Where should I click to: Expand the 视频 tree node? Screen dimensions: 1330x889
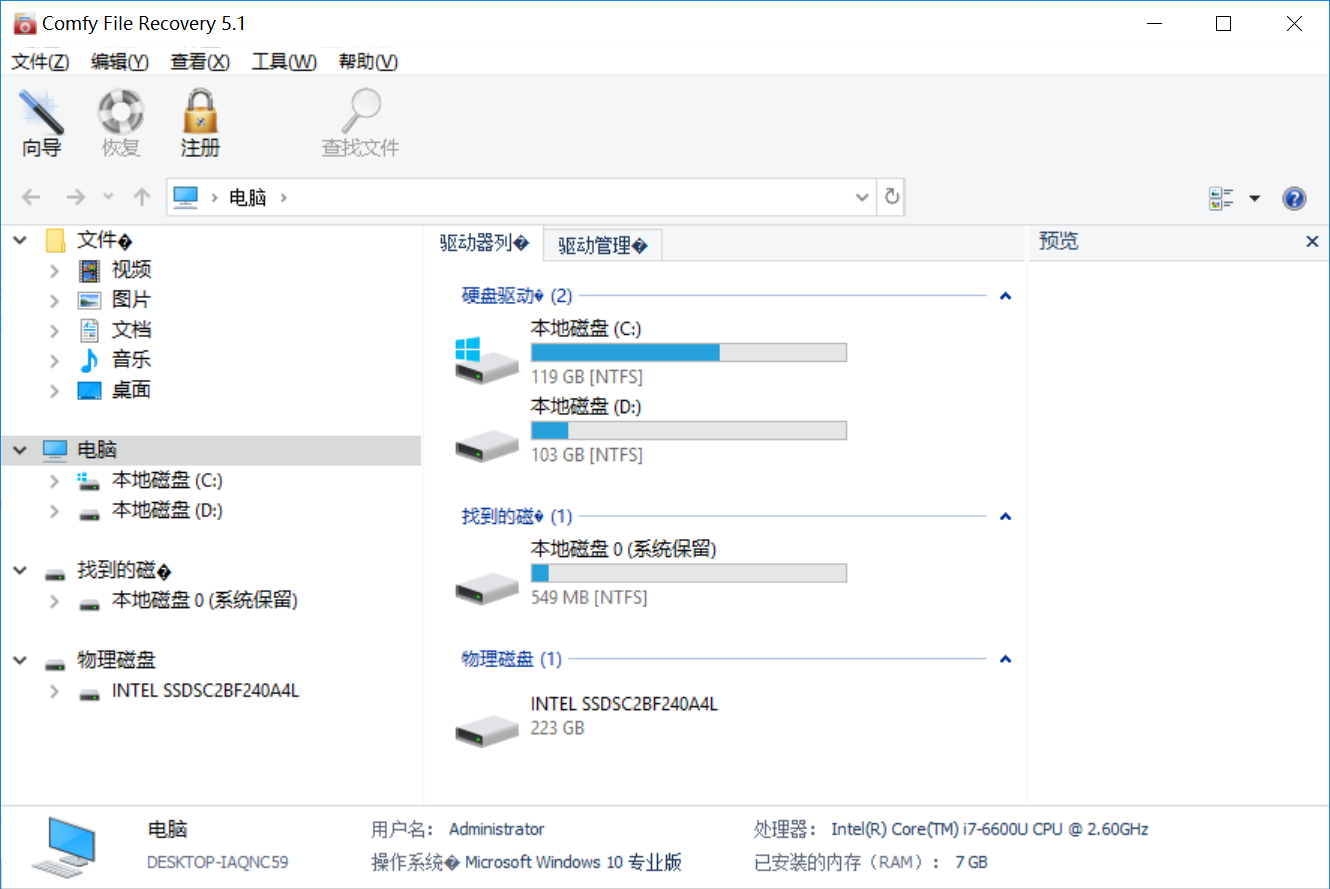[x=54, y=270]
